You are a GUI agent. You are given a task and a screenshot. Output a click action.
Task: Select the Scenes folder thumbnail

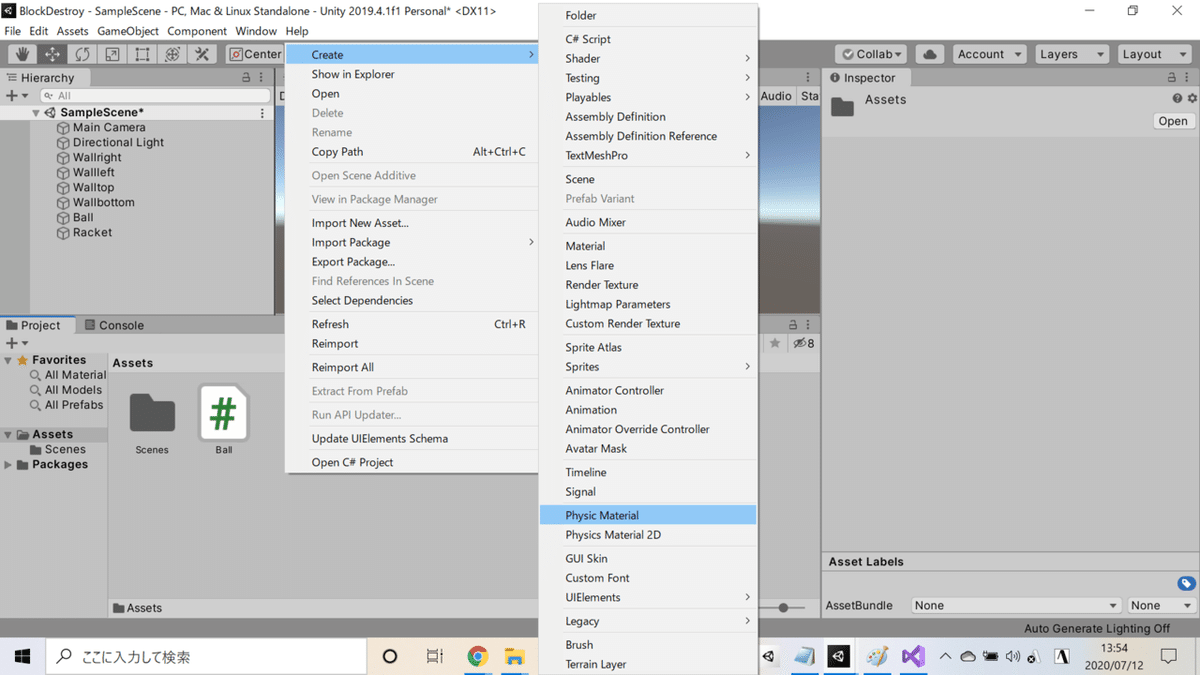coord(152,414)
